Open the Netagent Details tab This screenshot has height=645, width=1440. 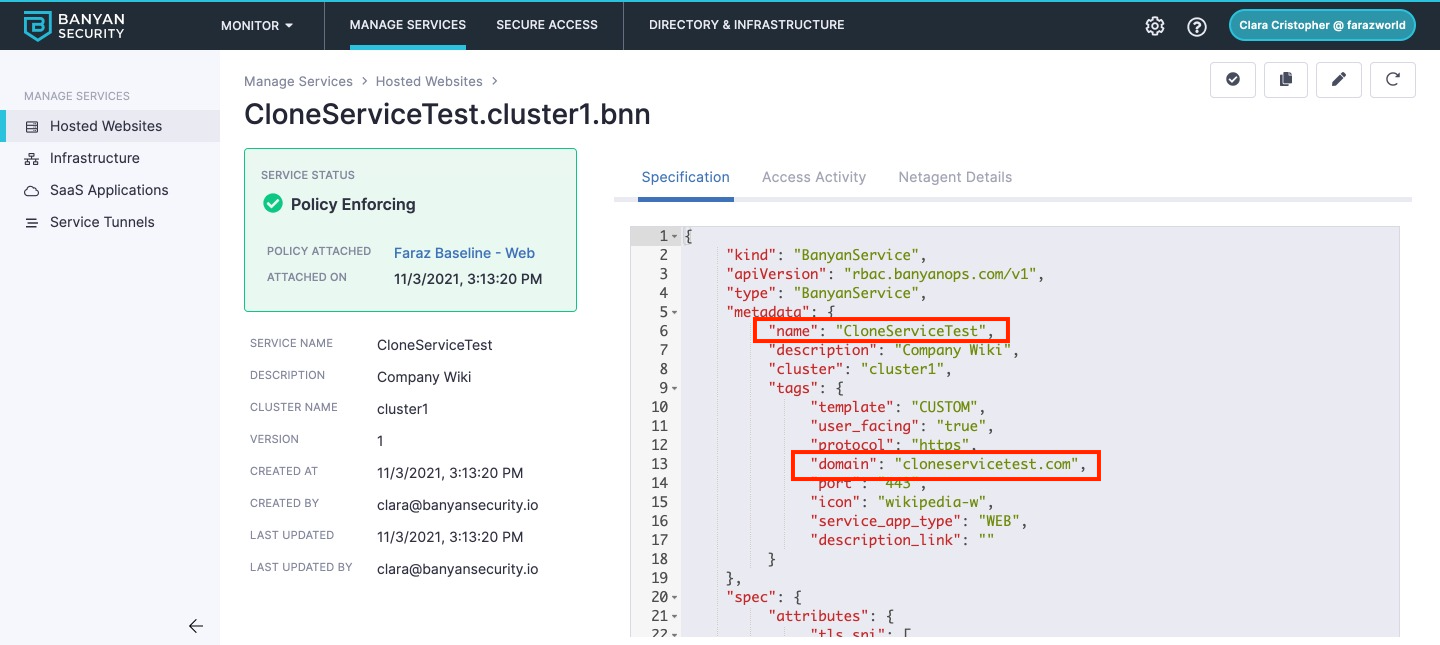pos(955,177)
